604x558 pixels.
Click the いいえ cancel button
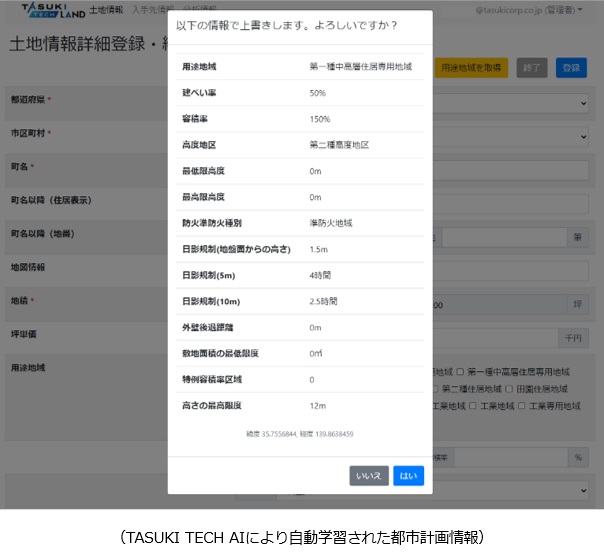tap(369, 476)
